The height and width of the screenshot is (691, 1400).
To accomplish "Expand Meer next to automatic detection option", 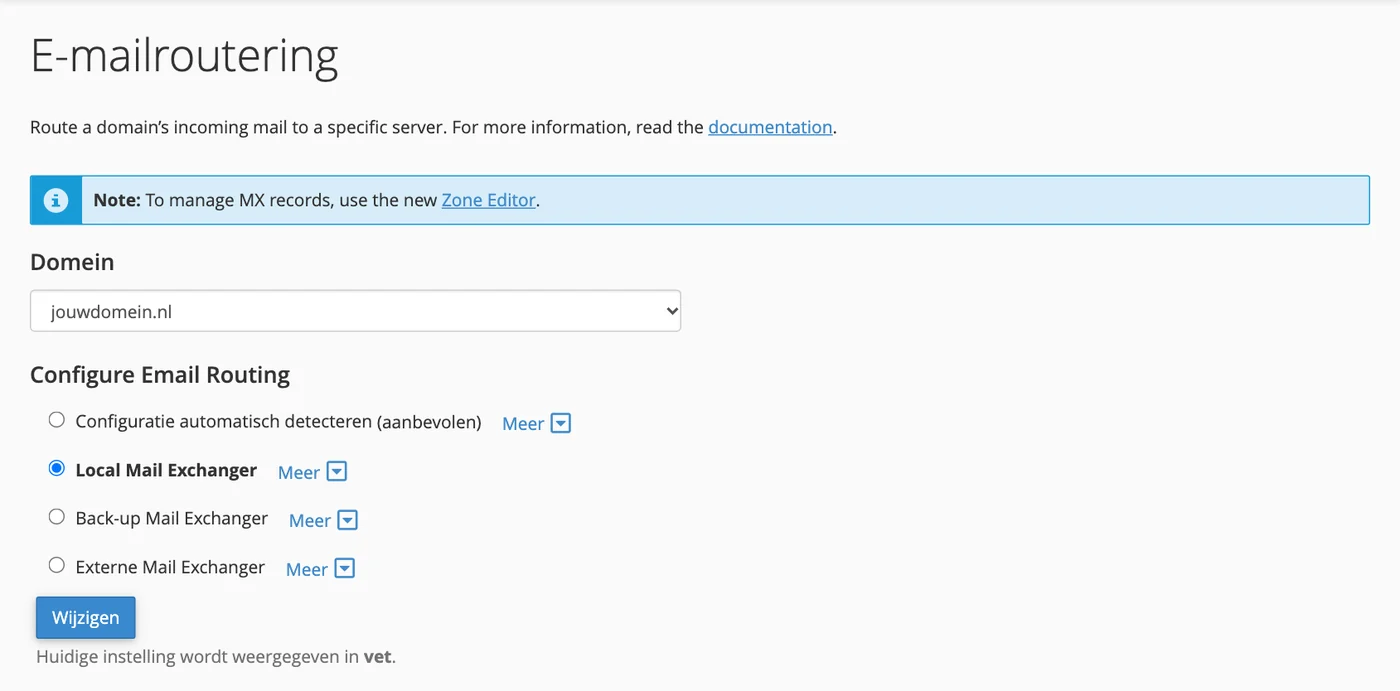I will click(536, 423).
